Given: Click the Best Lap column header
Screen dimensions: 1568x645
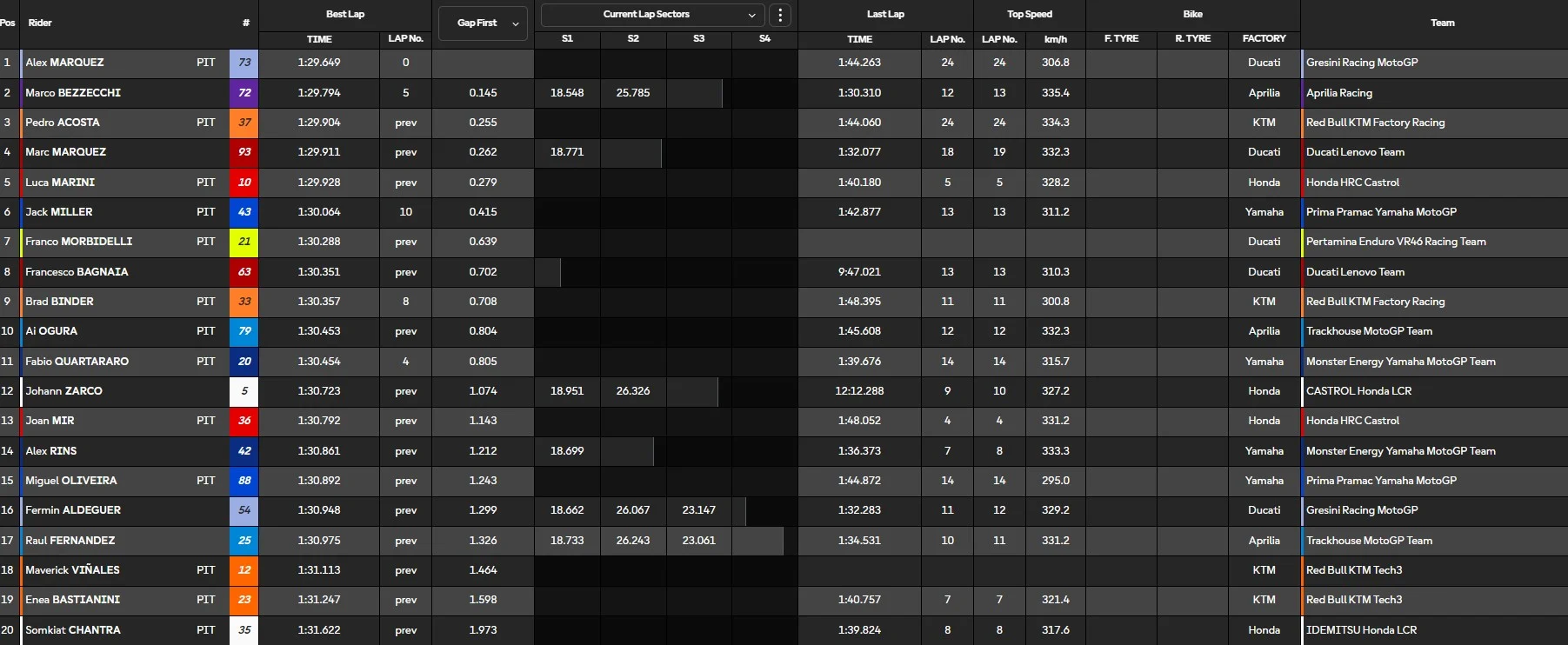Looking at the screenshot, I should (x=345, y=15).
